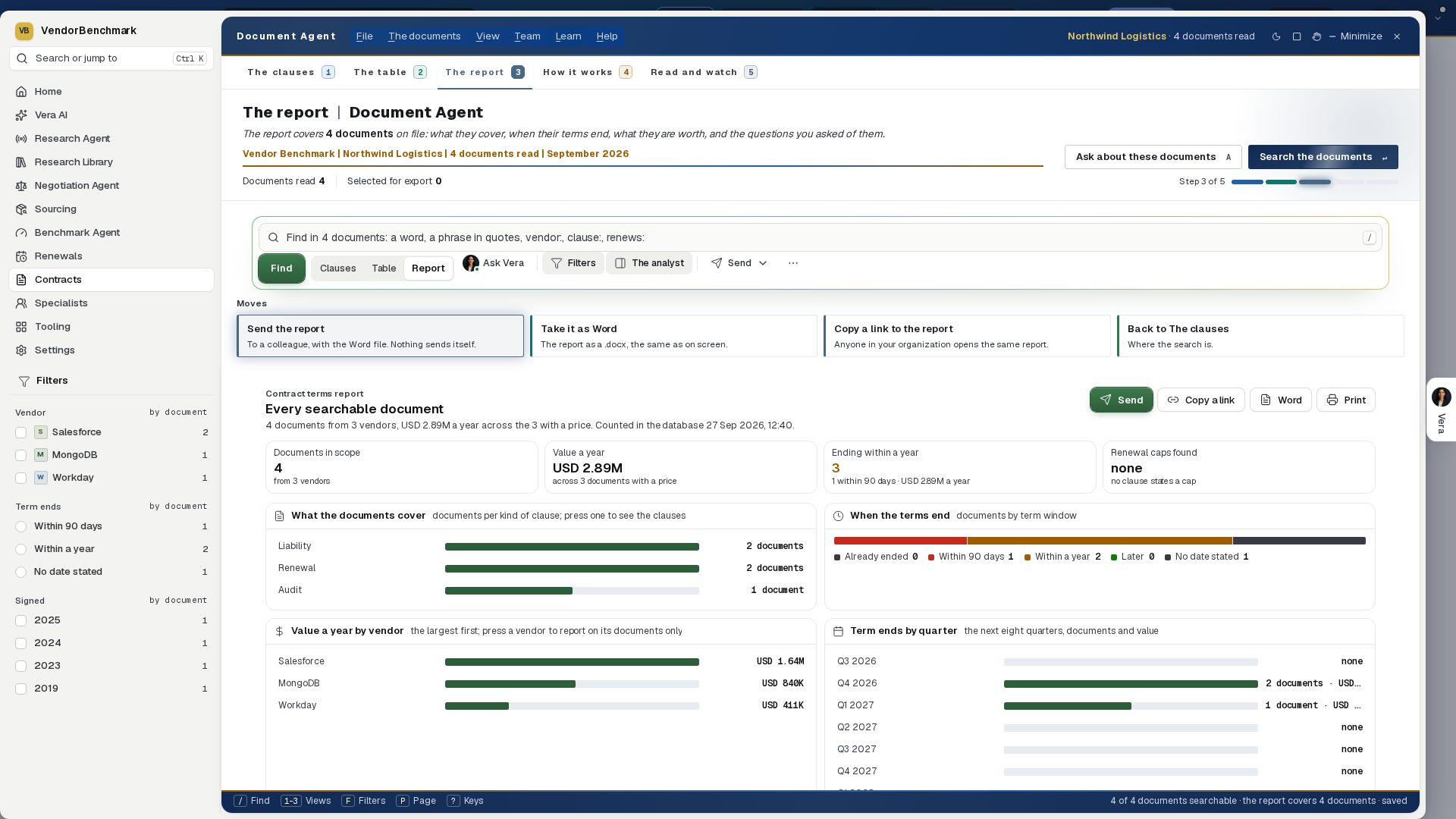Switch to How it works tab

point(587,72)
